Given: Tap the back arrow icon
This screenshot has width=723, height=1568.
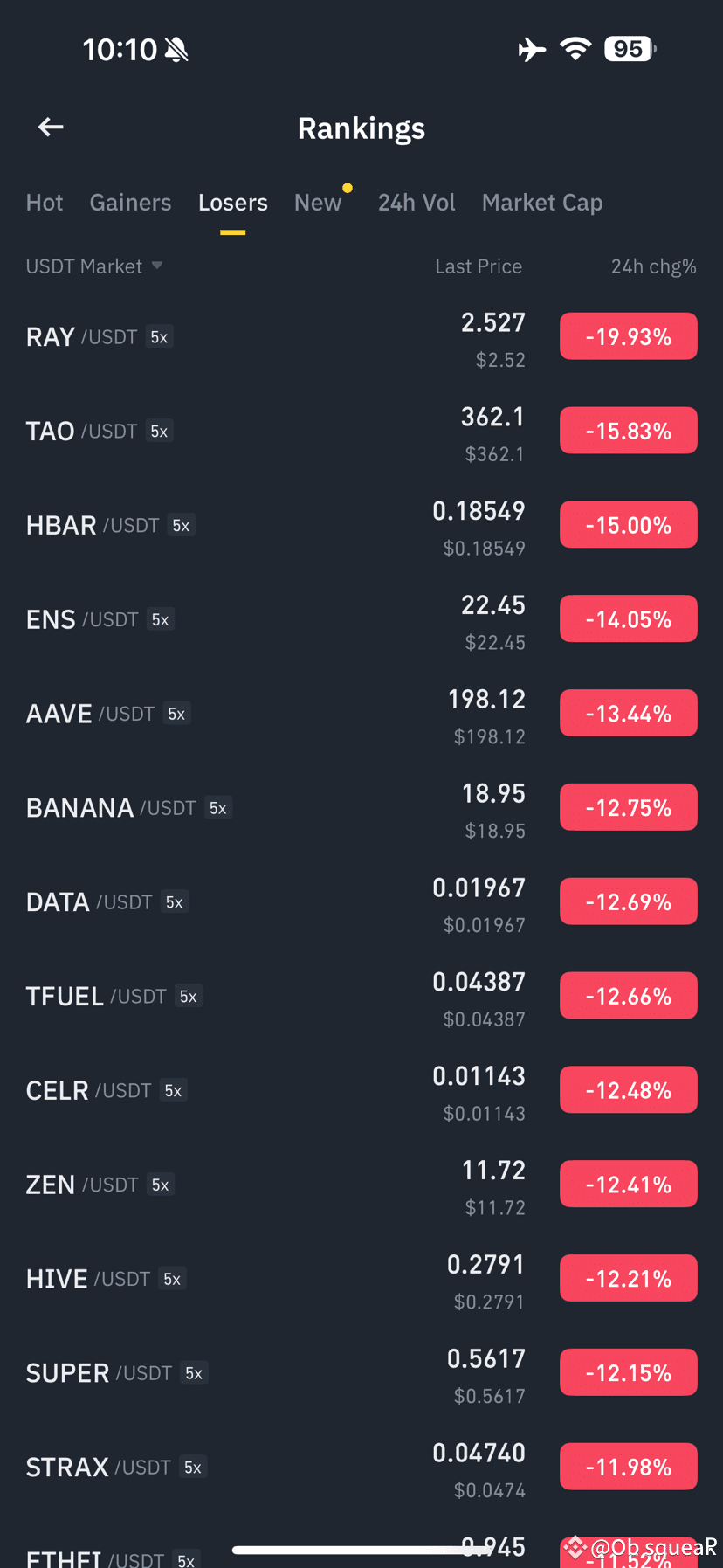Looking at the screenshot, I should 51,128.
